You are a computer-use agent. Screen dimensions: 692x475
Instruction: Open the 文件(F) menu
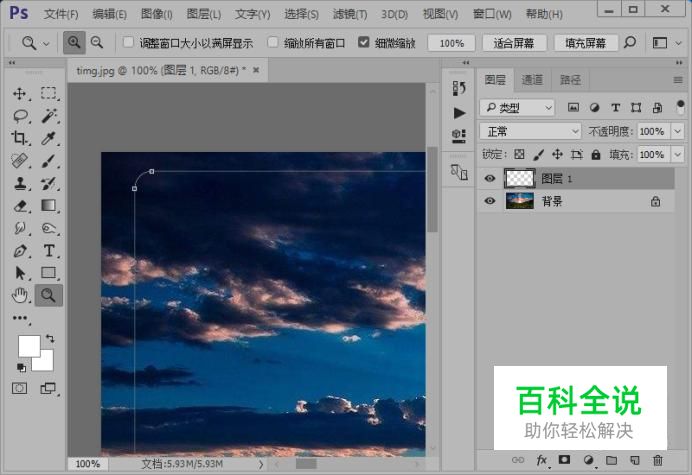tap(60, 14)
